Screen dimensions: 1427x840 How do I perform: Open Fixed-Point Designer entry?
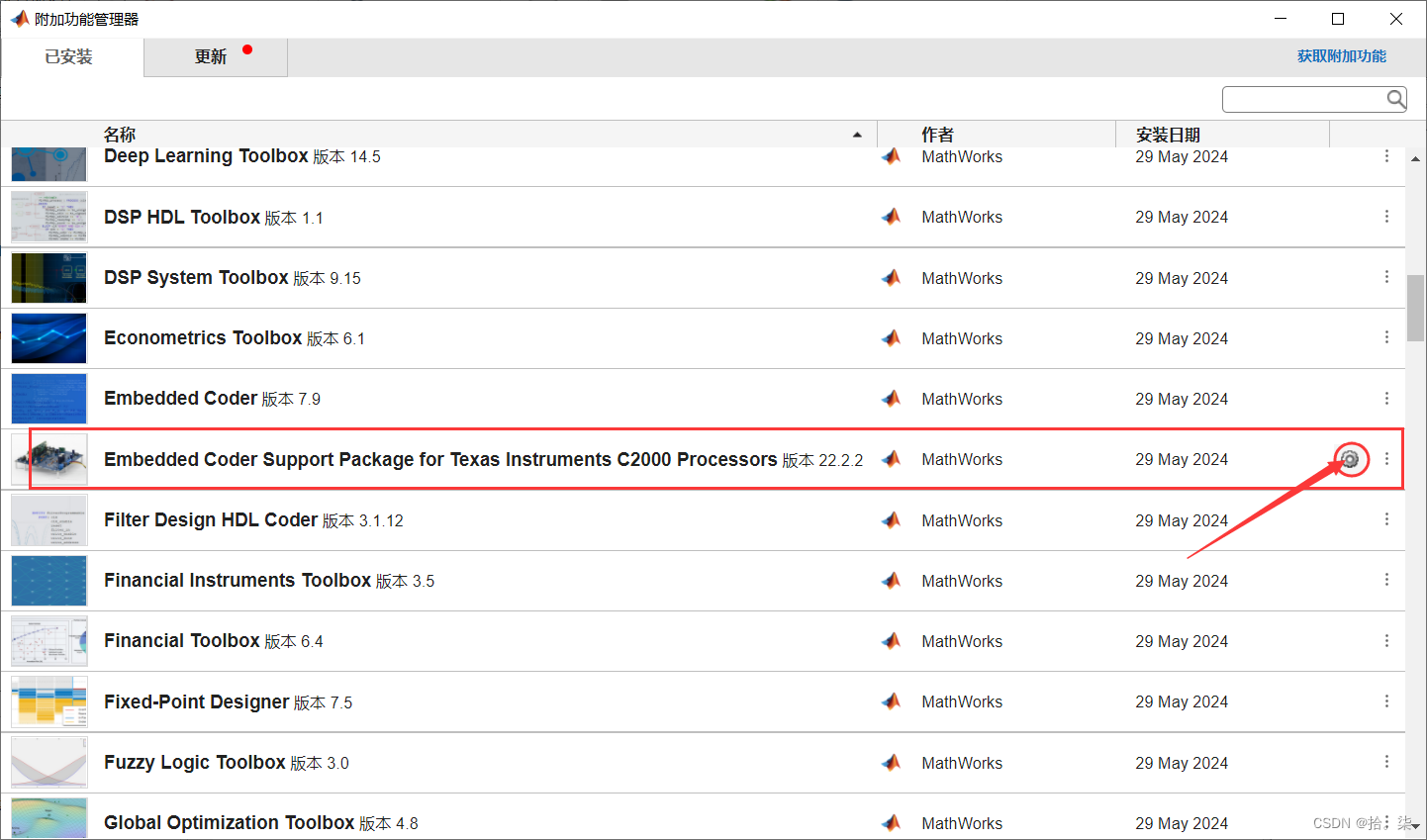[197, 701]
